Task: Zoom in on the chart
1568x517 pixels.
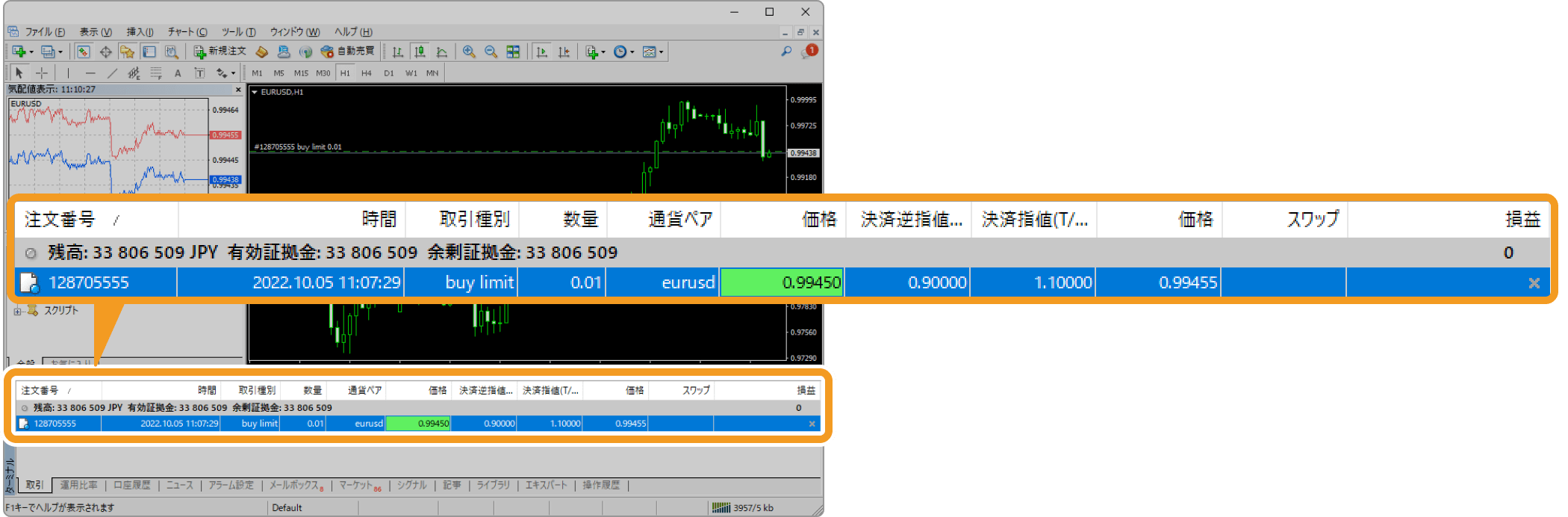Action: tap(469, 52)
